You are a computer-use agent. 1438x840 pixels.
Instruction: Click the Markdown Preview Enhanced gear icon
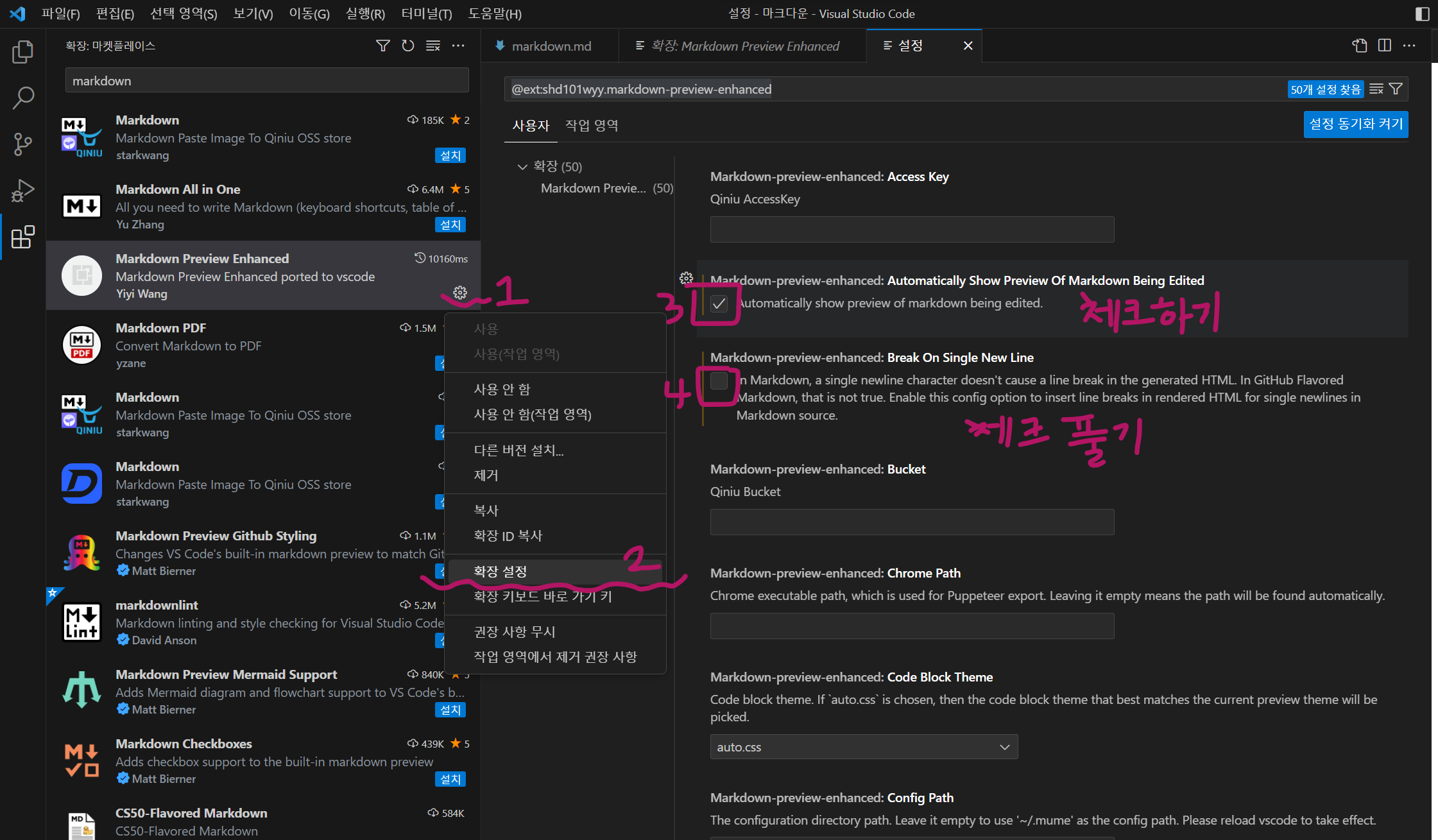pyautogui.click(x=460, y=293)
